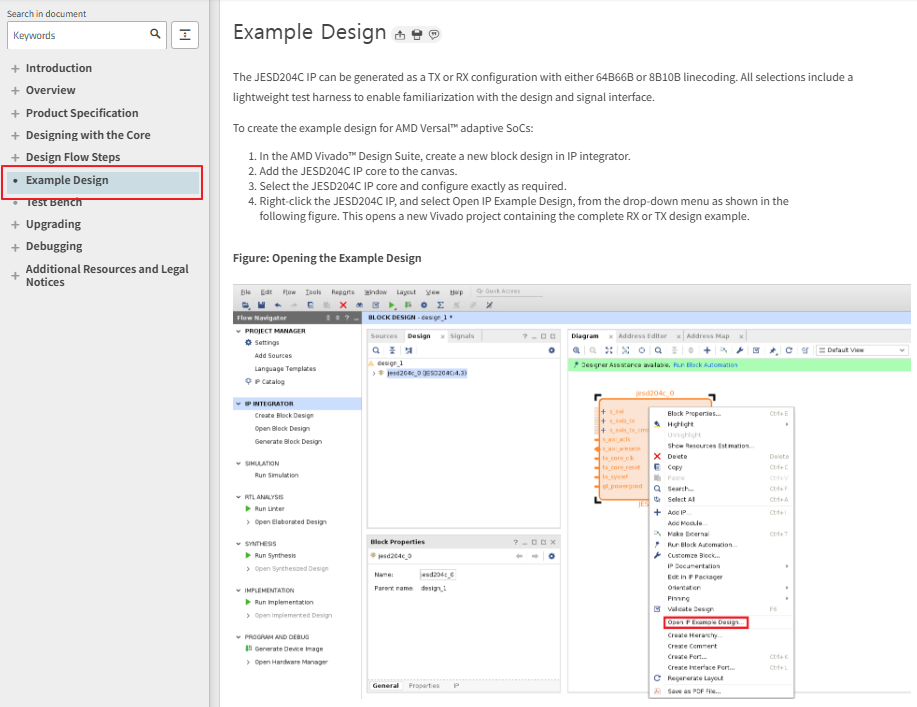Image resolution: width=917 pixels, height=707 pixels.
Task: Click the green run arrow in Vivado main toolbar
Action: tap(392, 305)
